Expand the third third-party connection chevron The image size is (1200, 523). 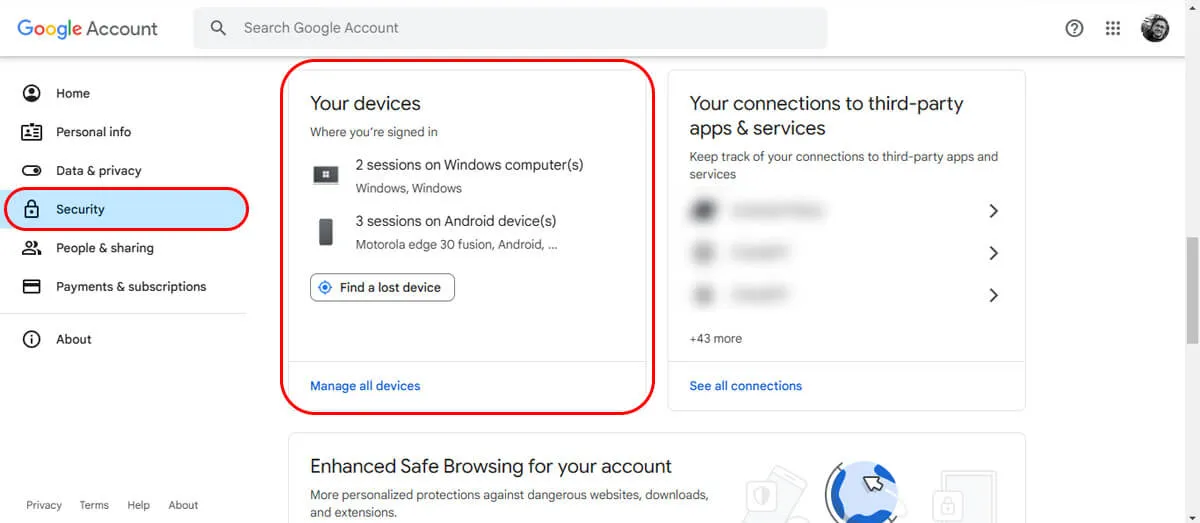point(993,295)
